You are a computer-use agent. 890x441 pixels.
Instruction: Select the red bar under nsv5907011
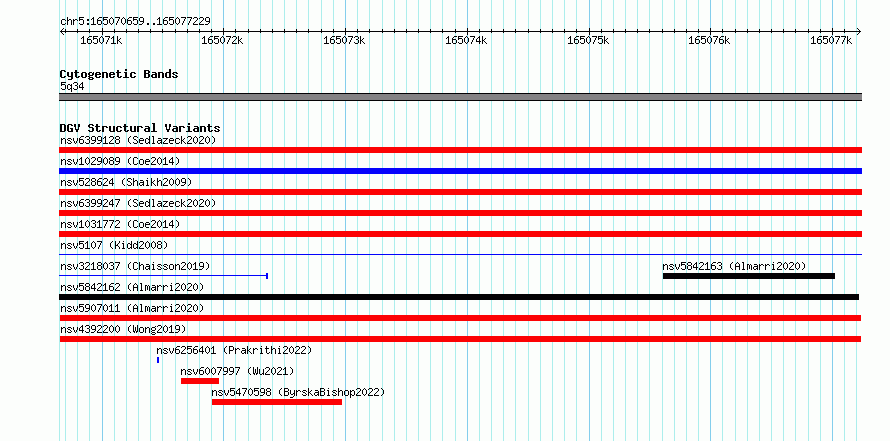point(460,318)
